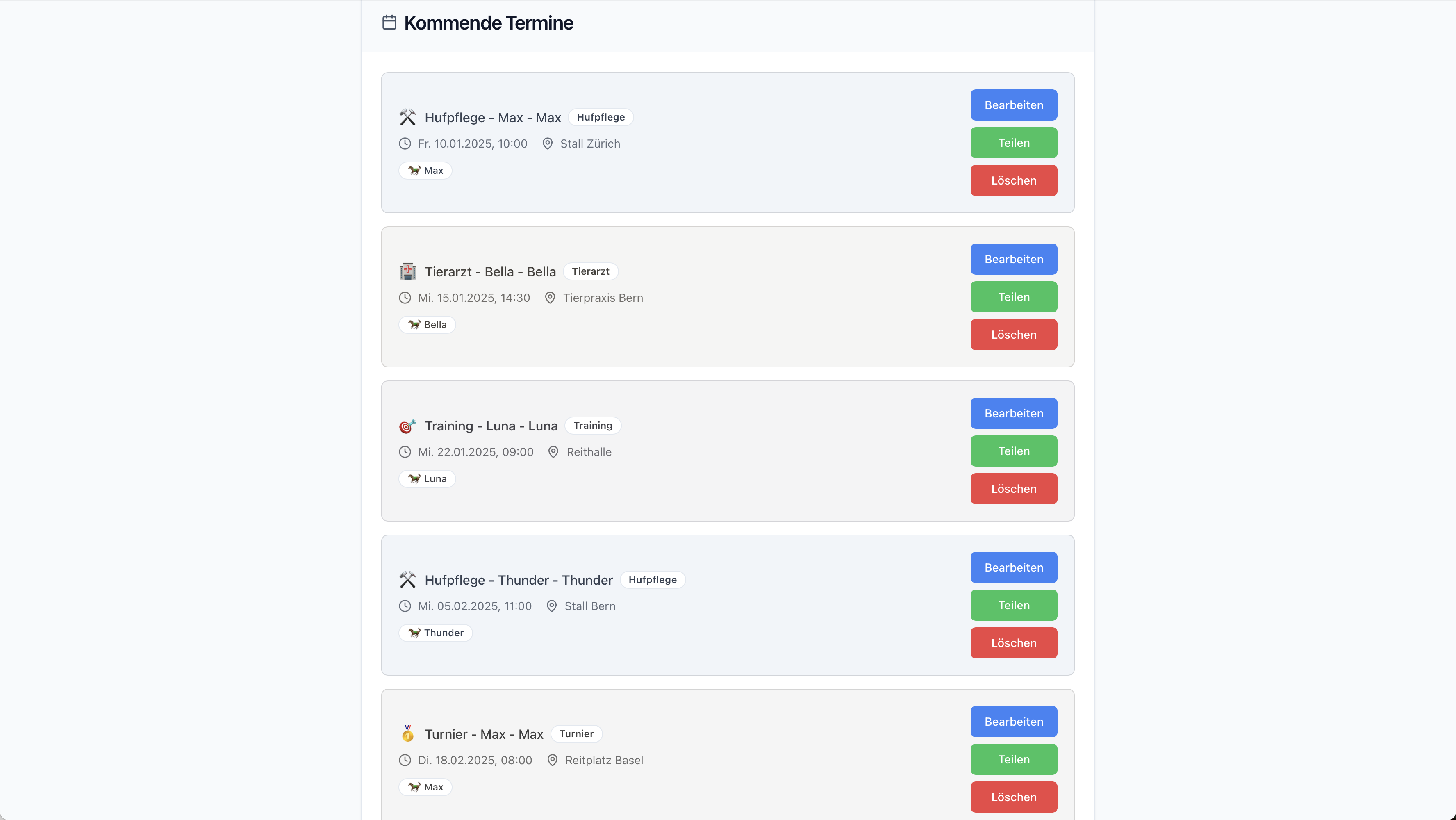This screenshot has height=820, width=1456.
Task: Select the Thunder horse tag
Action: [x=436, y=633]
